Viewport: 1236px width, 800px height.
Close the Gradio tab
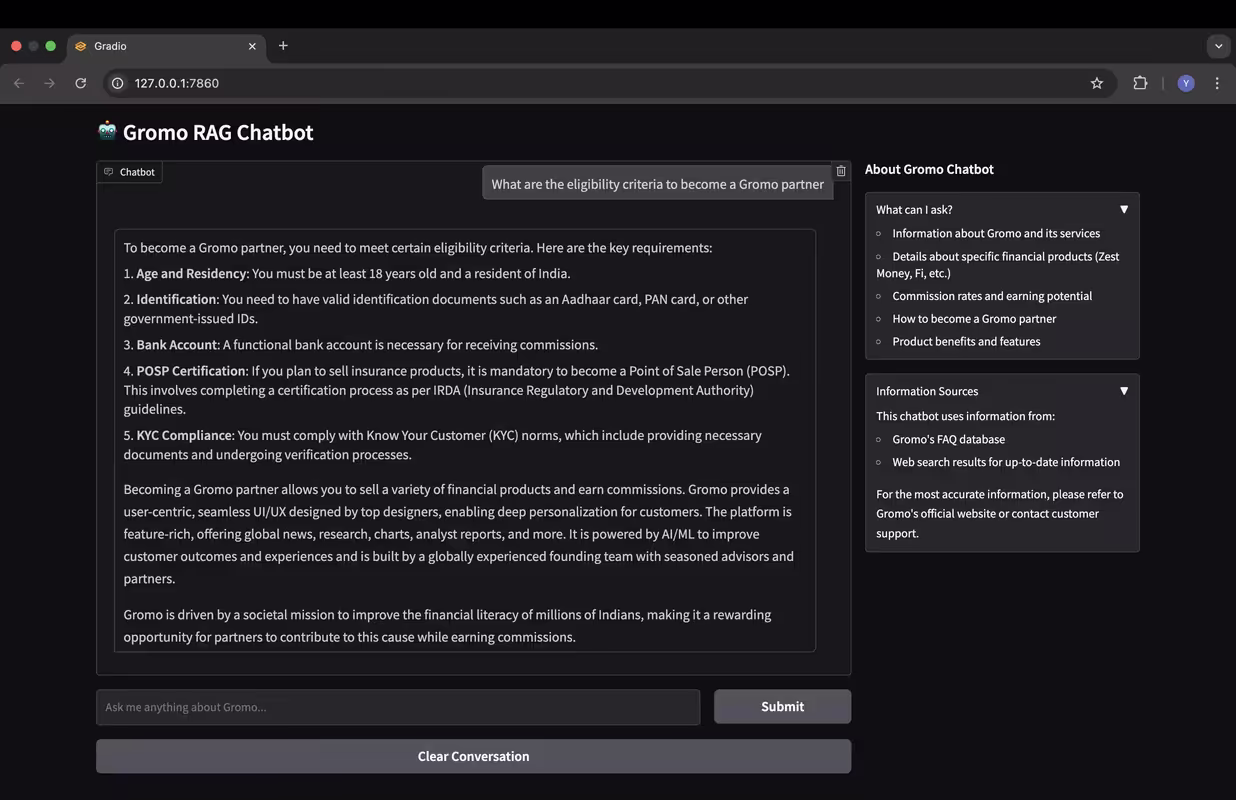pyautogui.click(x=252, y=46)
